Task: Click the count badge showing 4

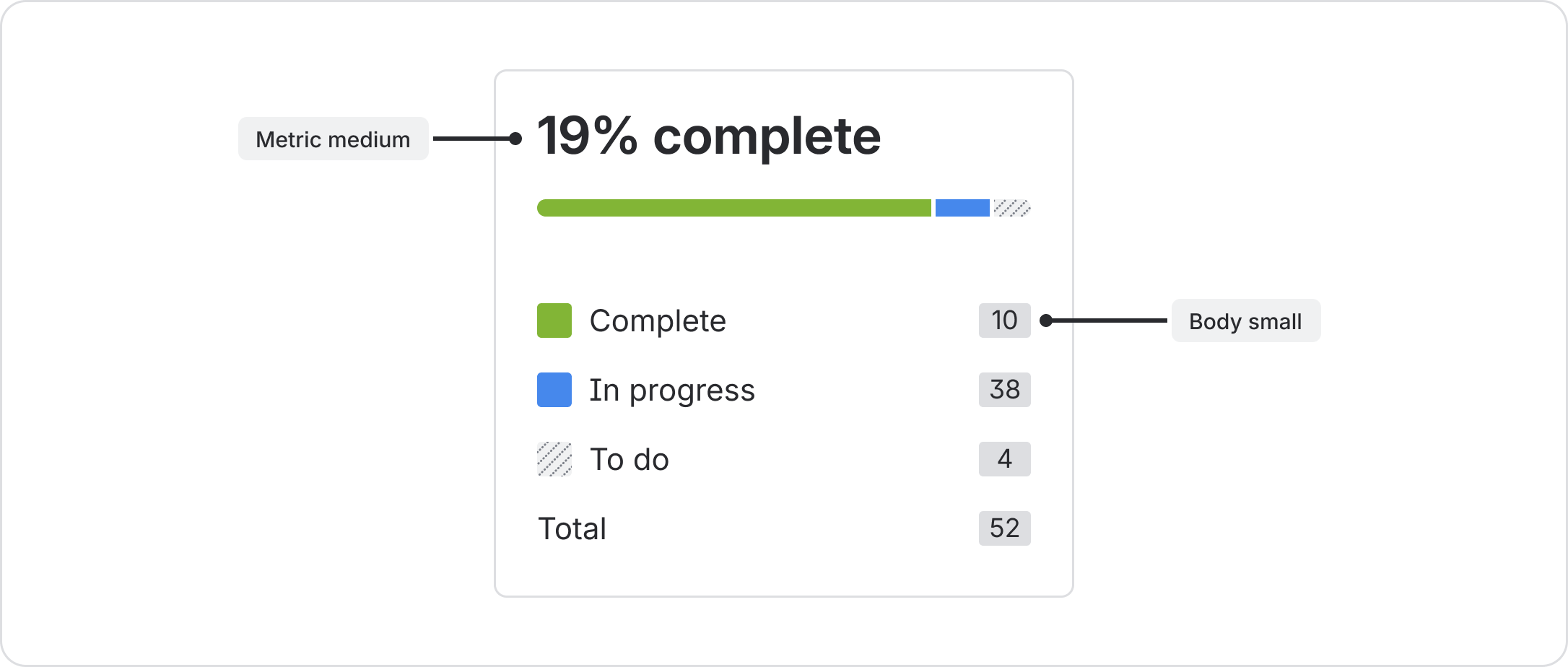Action: tap(1004, 459)
